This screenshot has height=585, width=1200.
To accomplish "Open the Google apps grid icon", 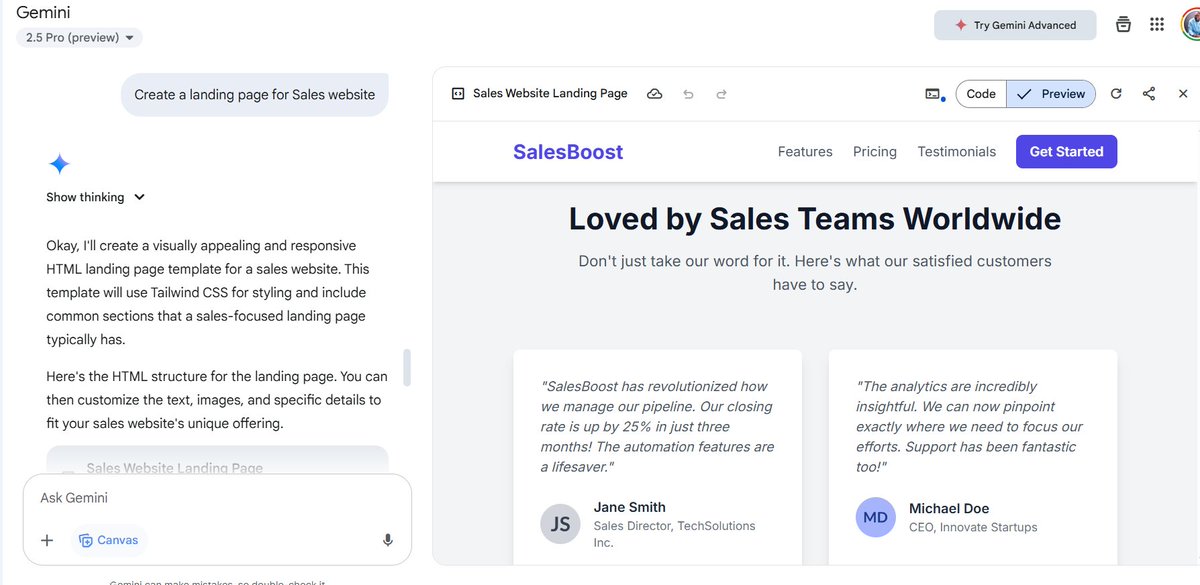I will coord(1157,25).
